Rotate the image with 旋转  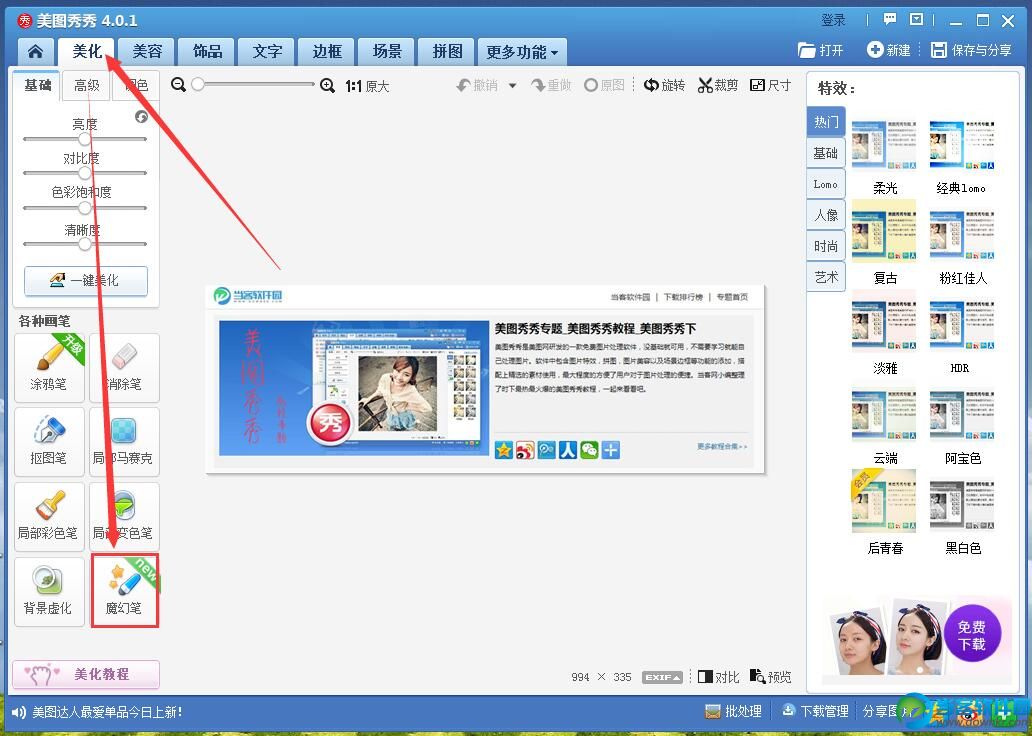coord(664,86)
